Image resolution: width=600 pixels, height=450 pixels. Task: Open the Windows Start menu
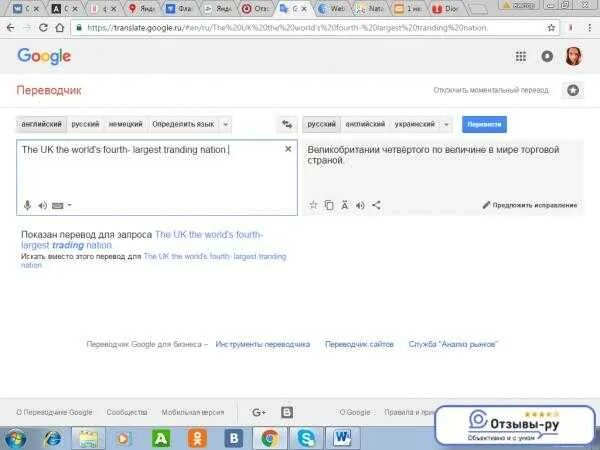point(14,439)
